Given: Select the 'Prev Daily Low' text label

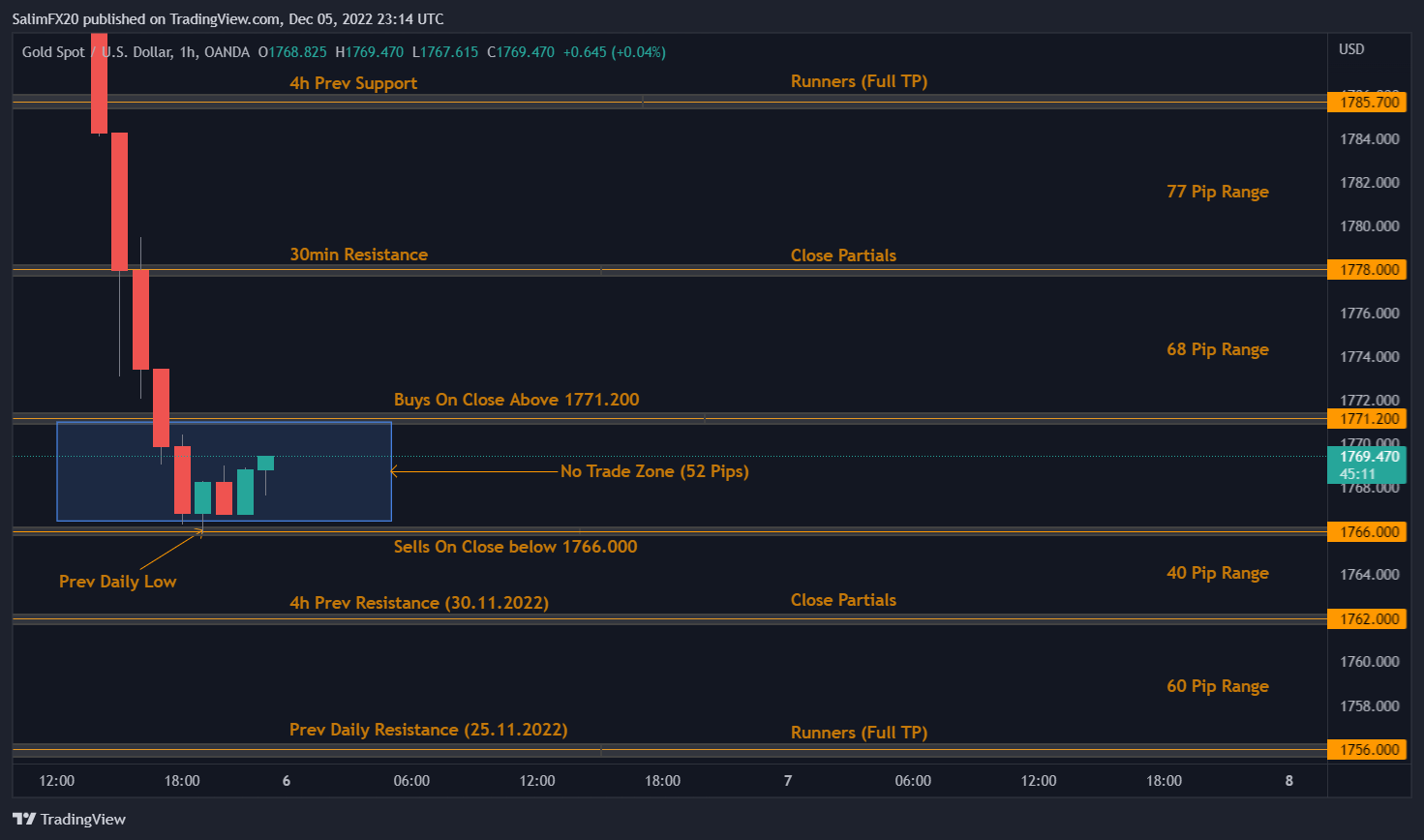Looking at the screenshot, I should tap(117, 582).
